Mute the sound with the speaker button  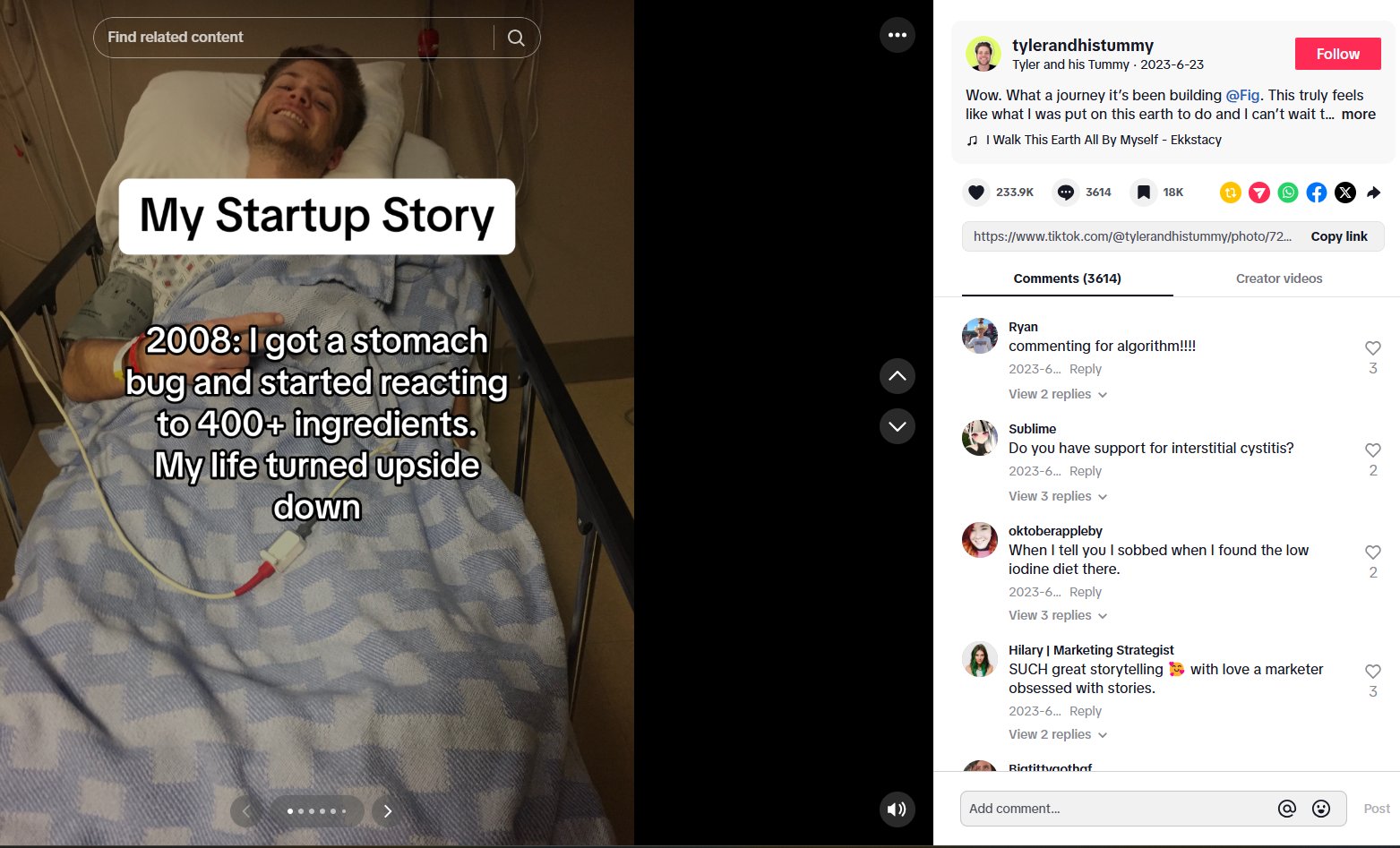(897, 809)
